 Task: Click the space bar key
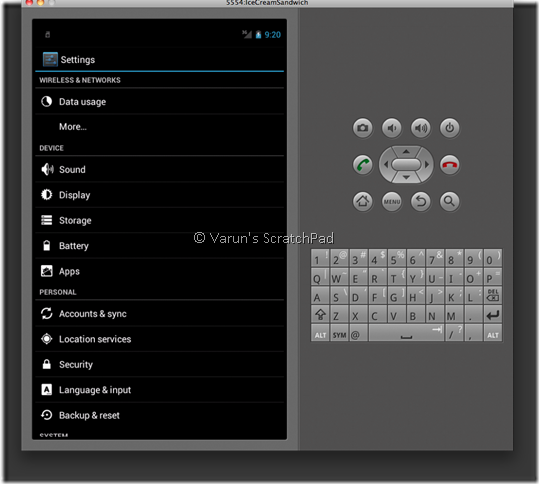pyautogui.click(x=406, y=333)
